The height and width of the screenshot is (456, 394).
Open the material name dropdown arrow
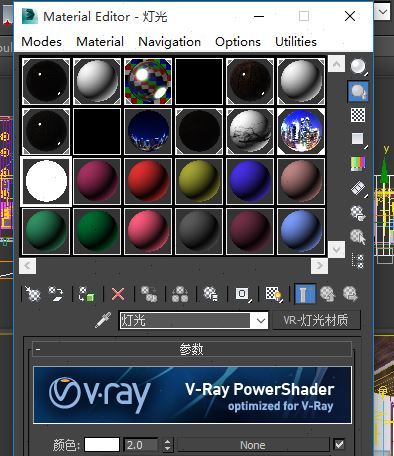260,321
